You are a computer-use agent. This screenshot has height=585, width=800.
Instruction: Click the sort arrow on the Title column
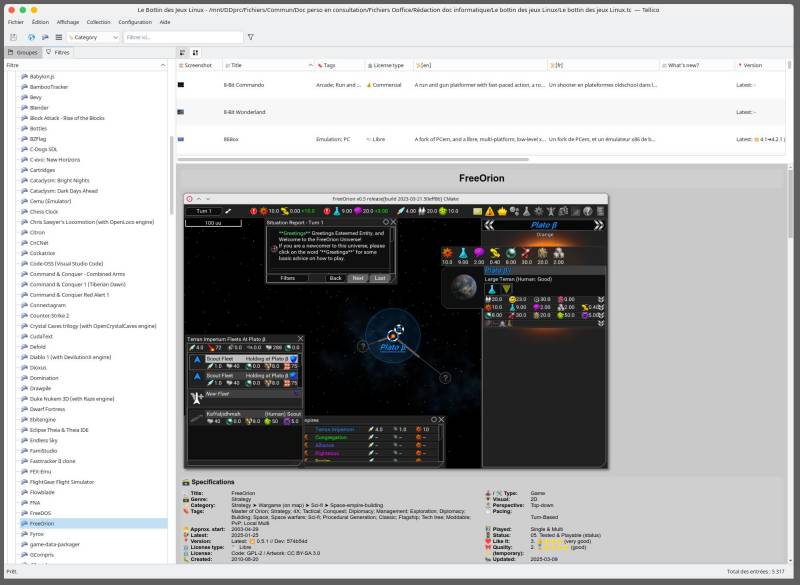coord(311,65)
